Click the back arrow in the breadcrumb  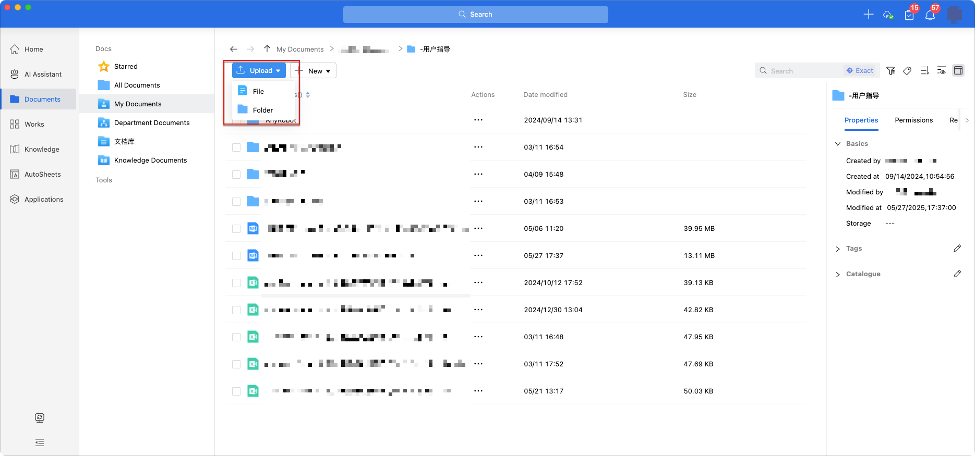click(x=233, y=48)
